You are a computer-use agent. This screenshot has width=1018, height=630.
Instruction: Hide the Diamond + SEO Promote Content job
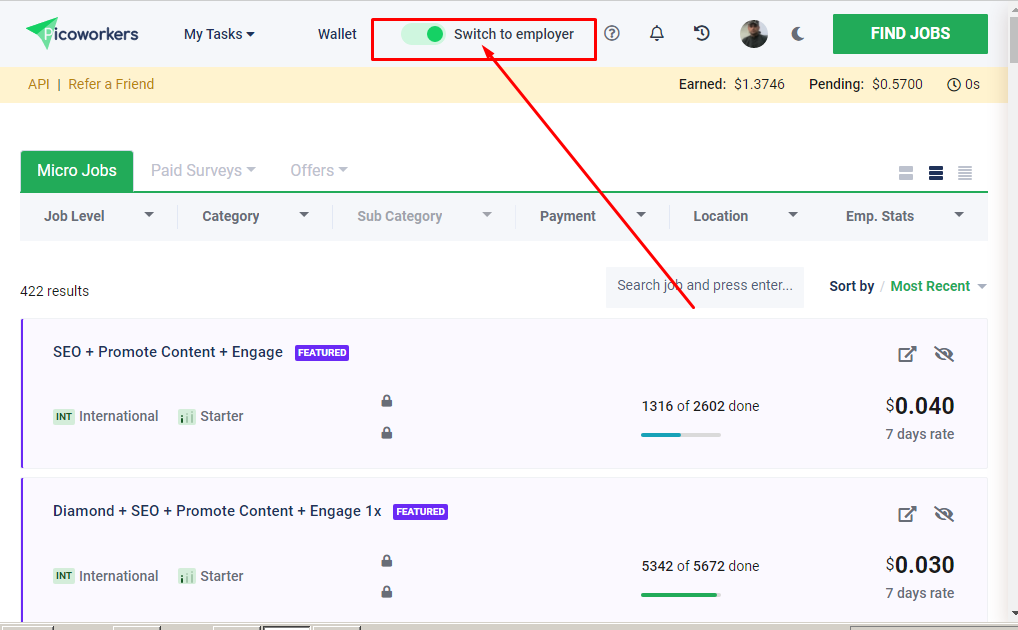pyautogui.click(x=943, y=514)
